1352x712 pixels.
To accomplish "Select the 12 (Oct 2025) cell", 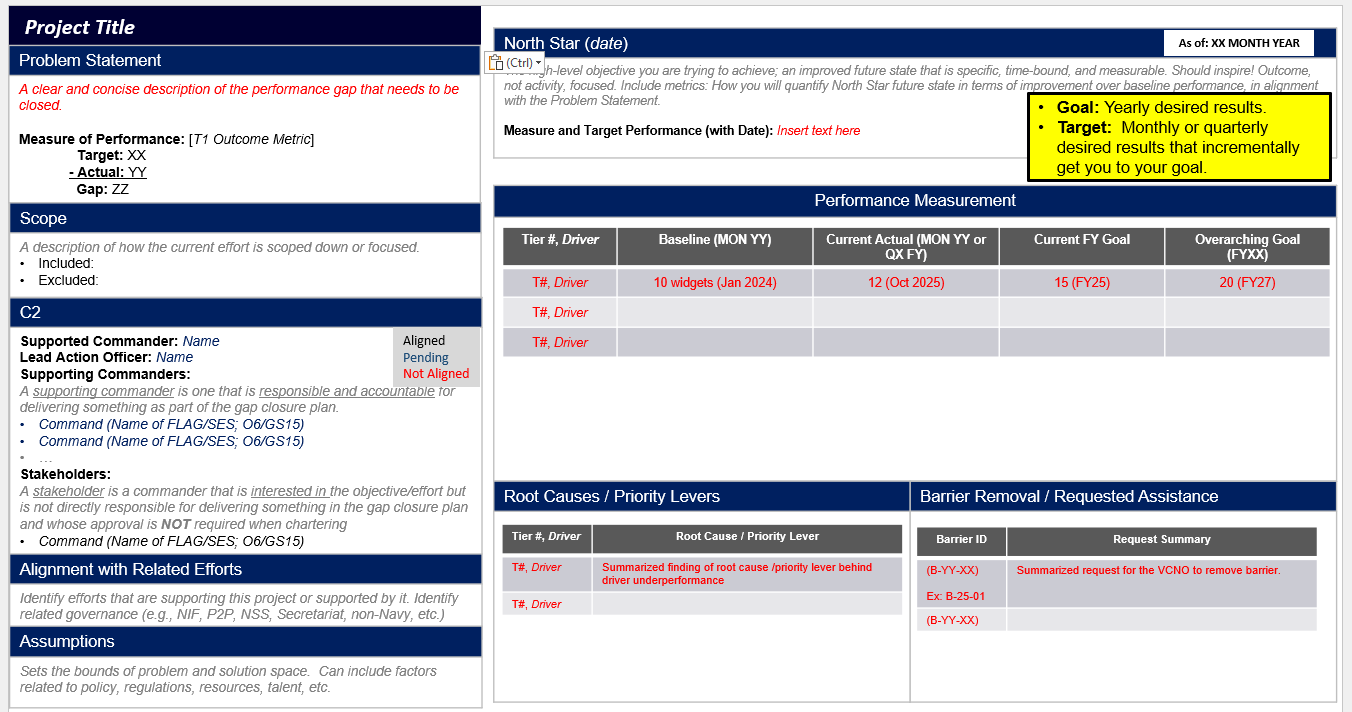I will pos(906,282).
